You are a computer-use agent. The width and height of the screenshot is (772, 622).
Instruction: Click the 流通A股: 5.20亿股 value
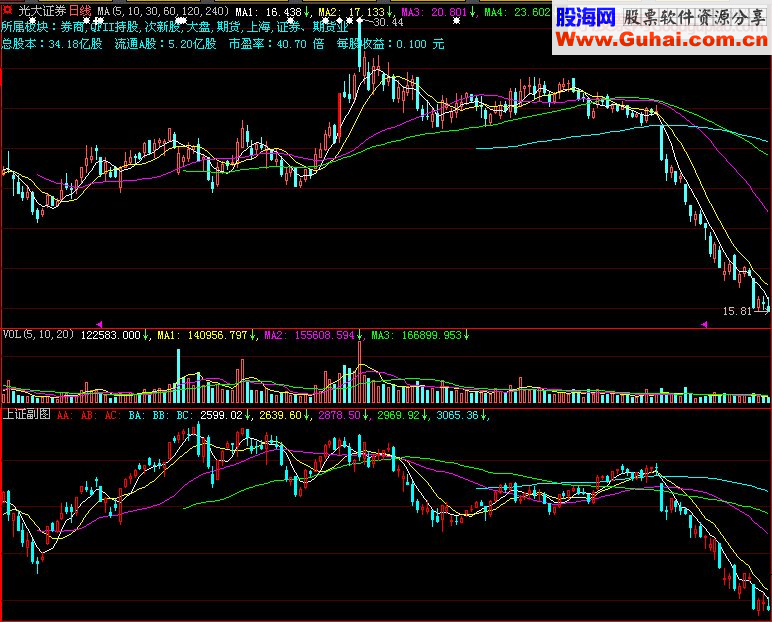165,44
